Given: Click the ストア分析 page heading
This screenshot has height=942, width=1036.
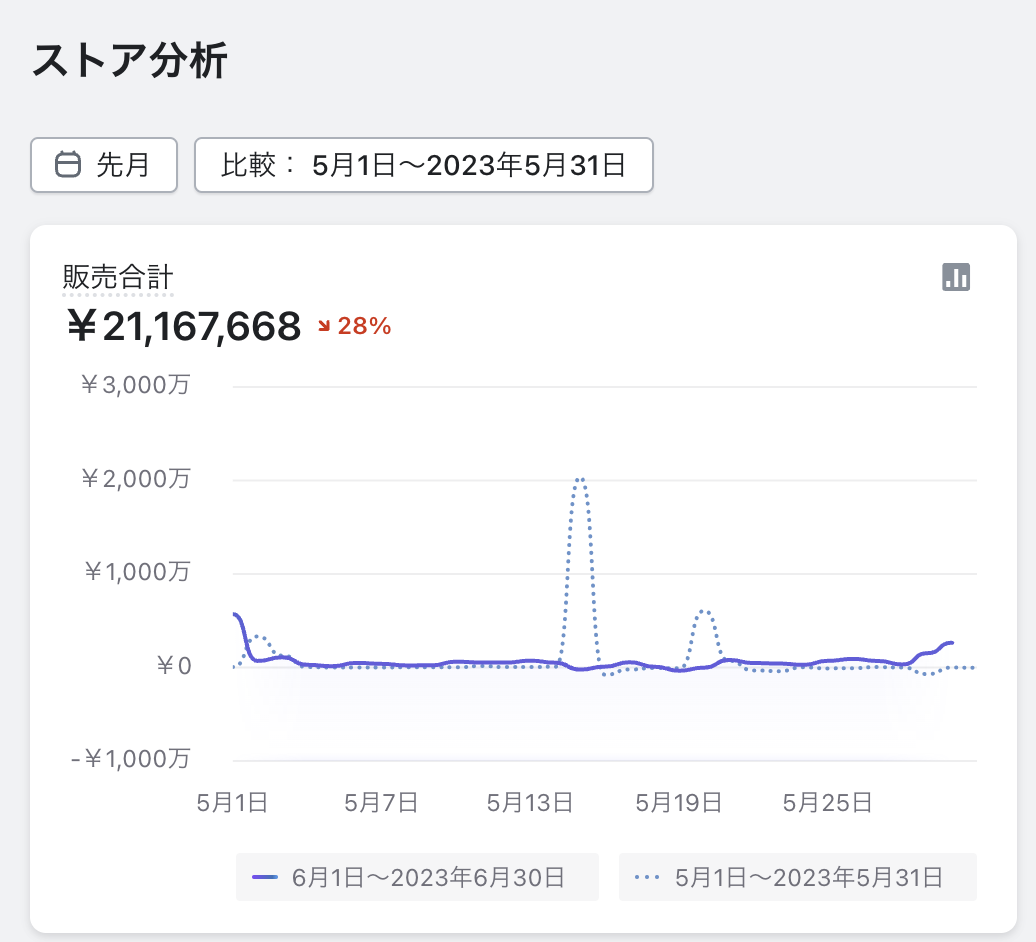Looking at the screenshot, I should point(130,61).
